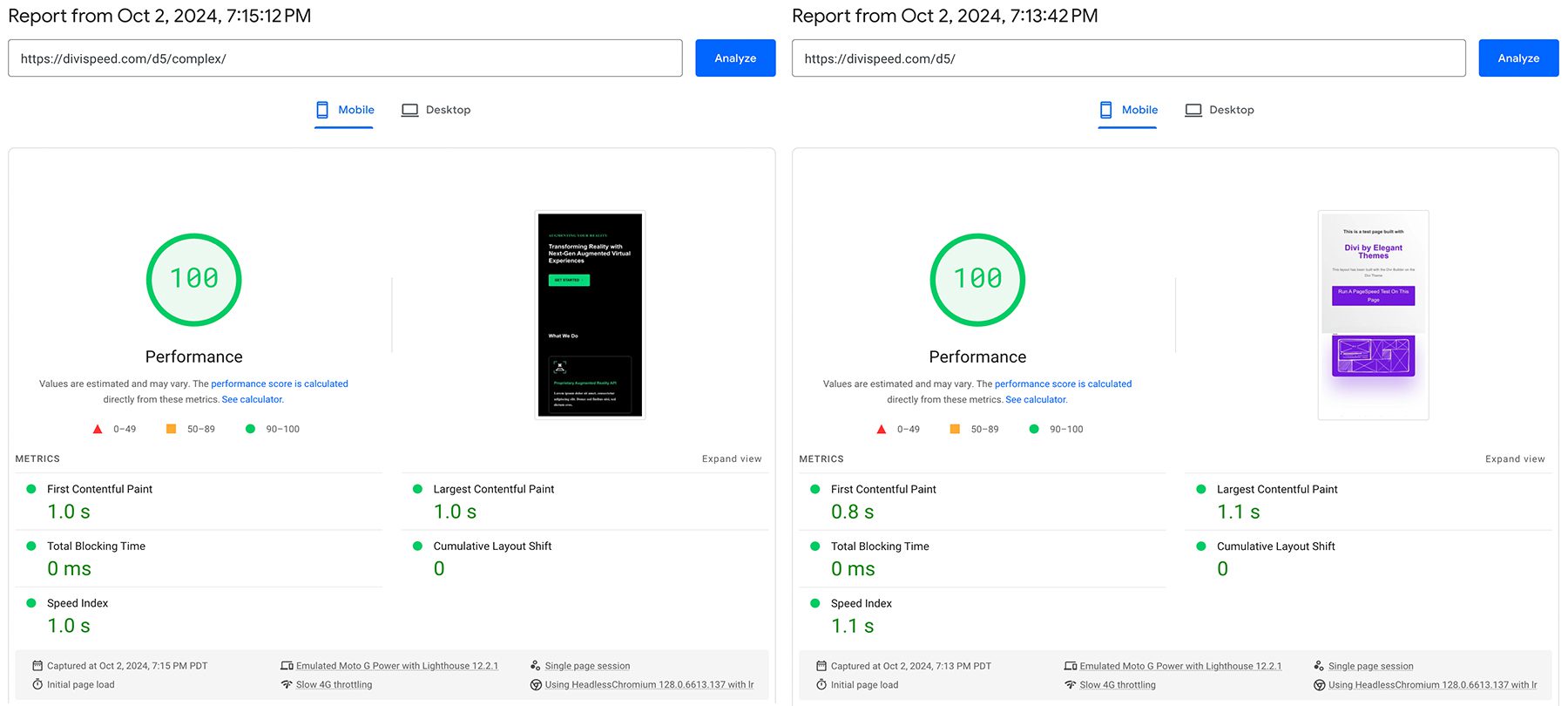Click the wifi icon beside 'Slow 4G throttling' in the left report

pos(287,685)
